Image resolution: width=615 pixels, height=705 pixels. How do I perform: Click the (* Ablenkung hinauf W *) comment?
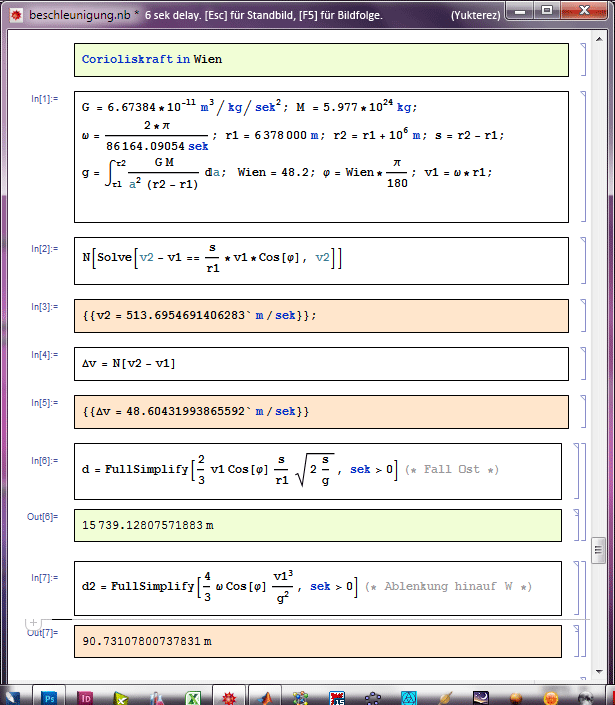pos(449,587)
